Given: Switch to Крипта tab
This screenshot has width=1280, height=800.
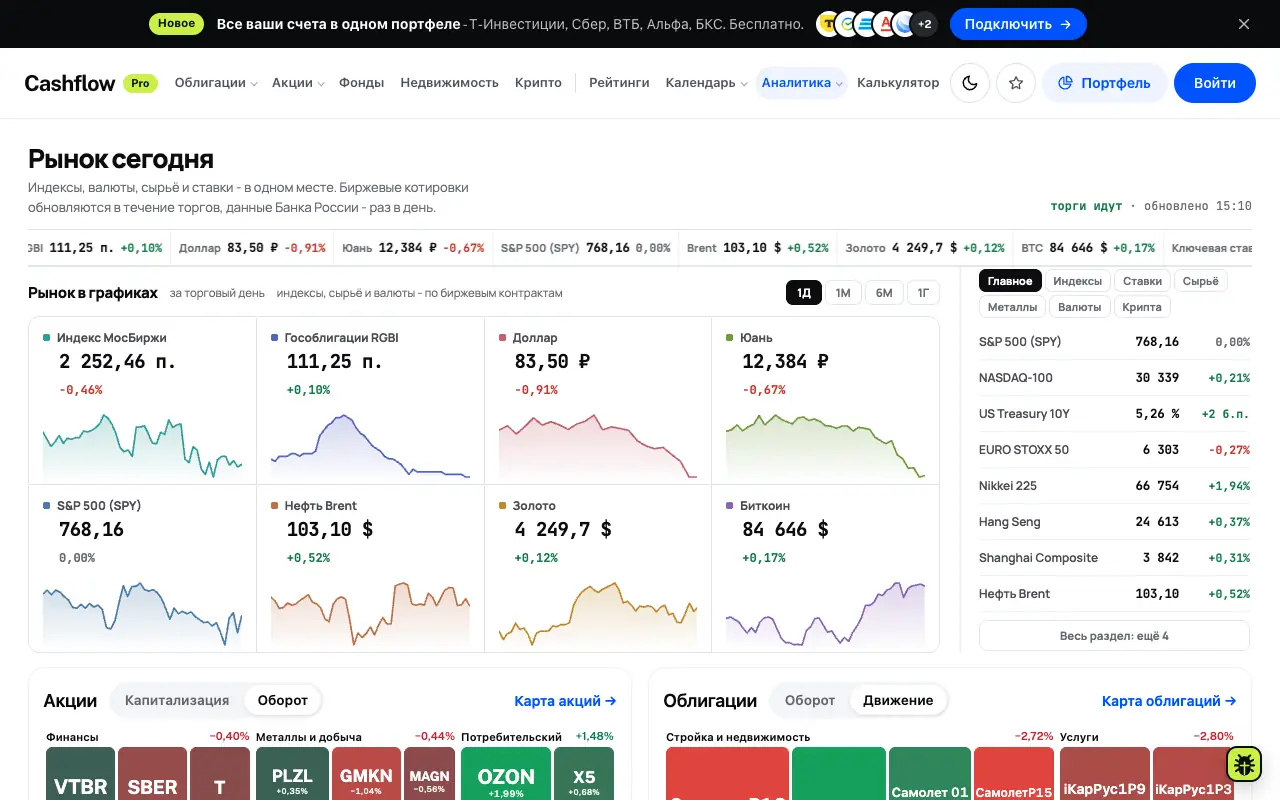Looking at the screenshot, I should pyautogui.click(x=1141, y=307).
